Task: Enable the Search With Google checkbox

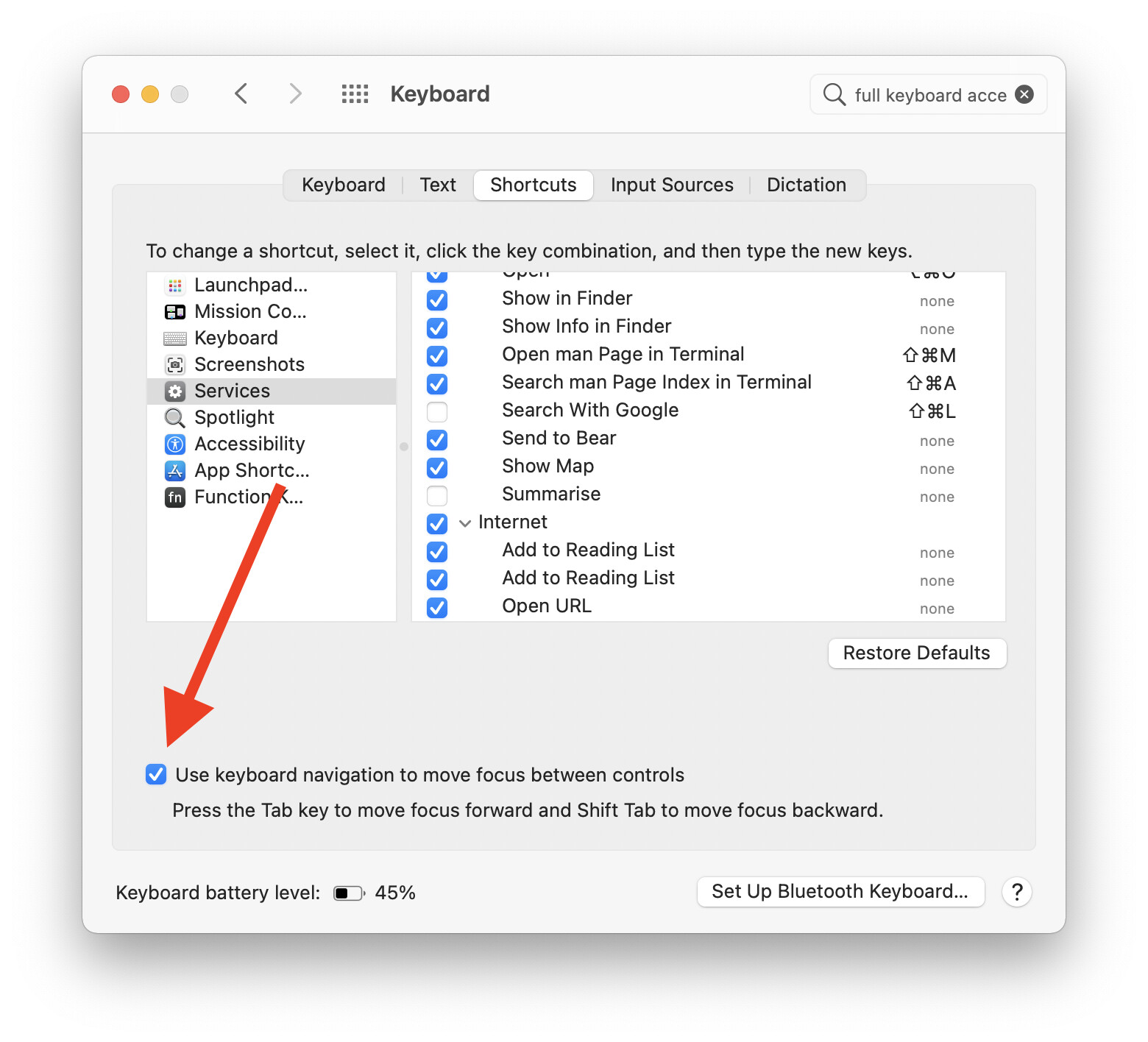Action: pos(437,411)
